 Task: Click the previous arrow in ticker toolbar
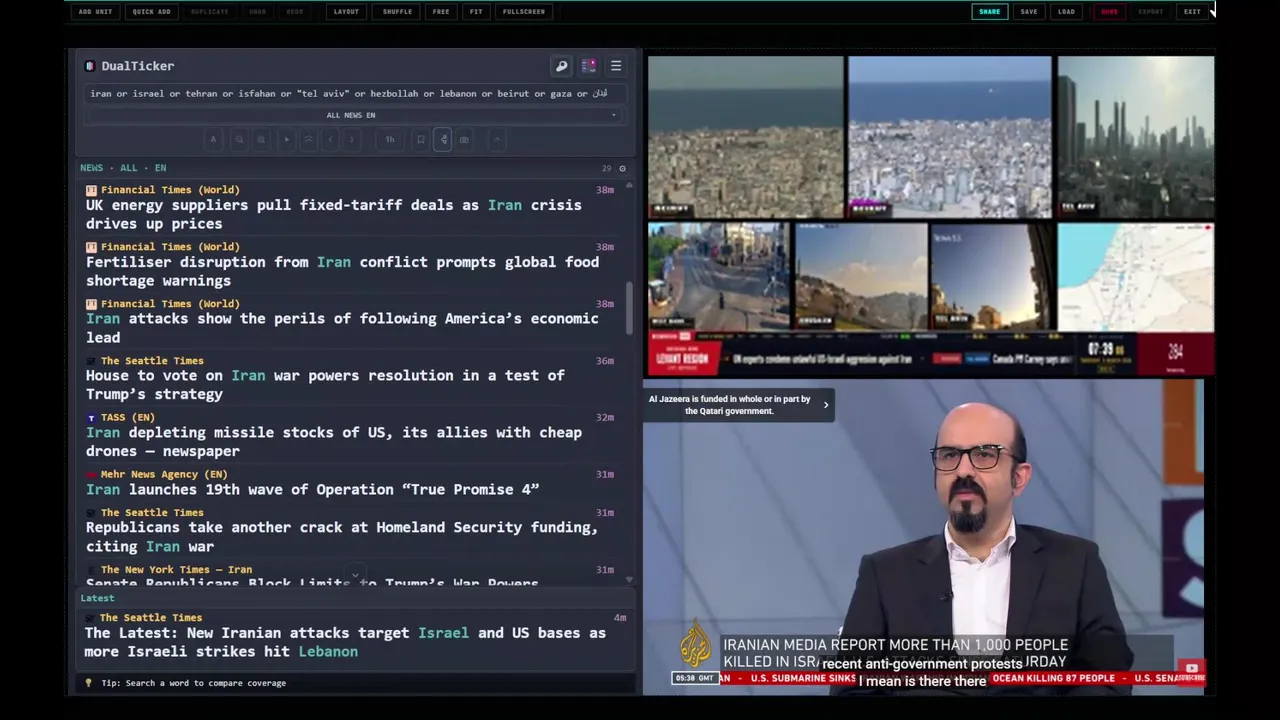331,140
